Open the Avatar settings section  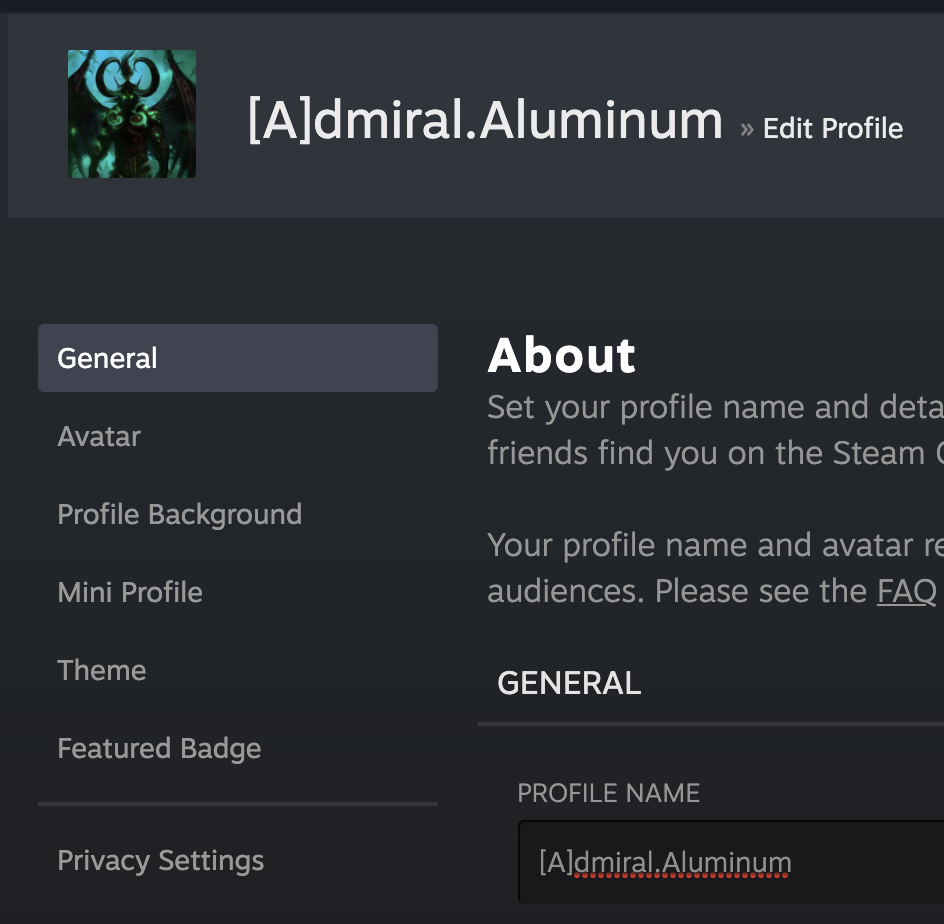(x=99, y=436)
